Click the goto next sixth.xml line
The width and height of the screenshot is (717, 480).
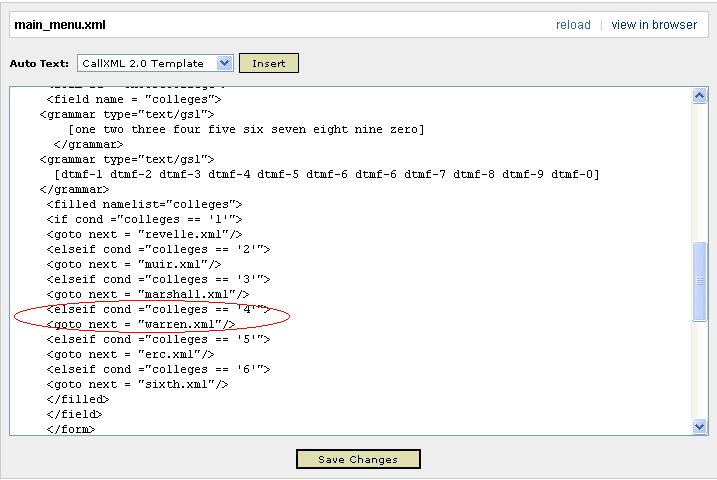(x=137, y=384)
